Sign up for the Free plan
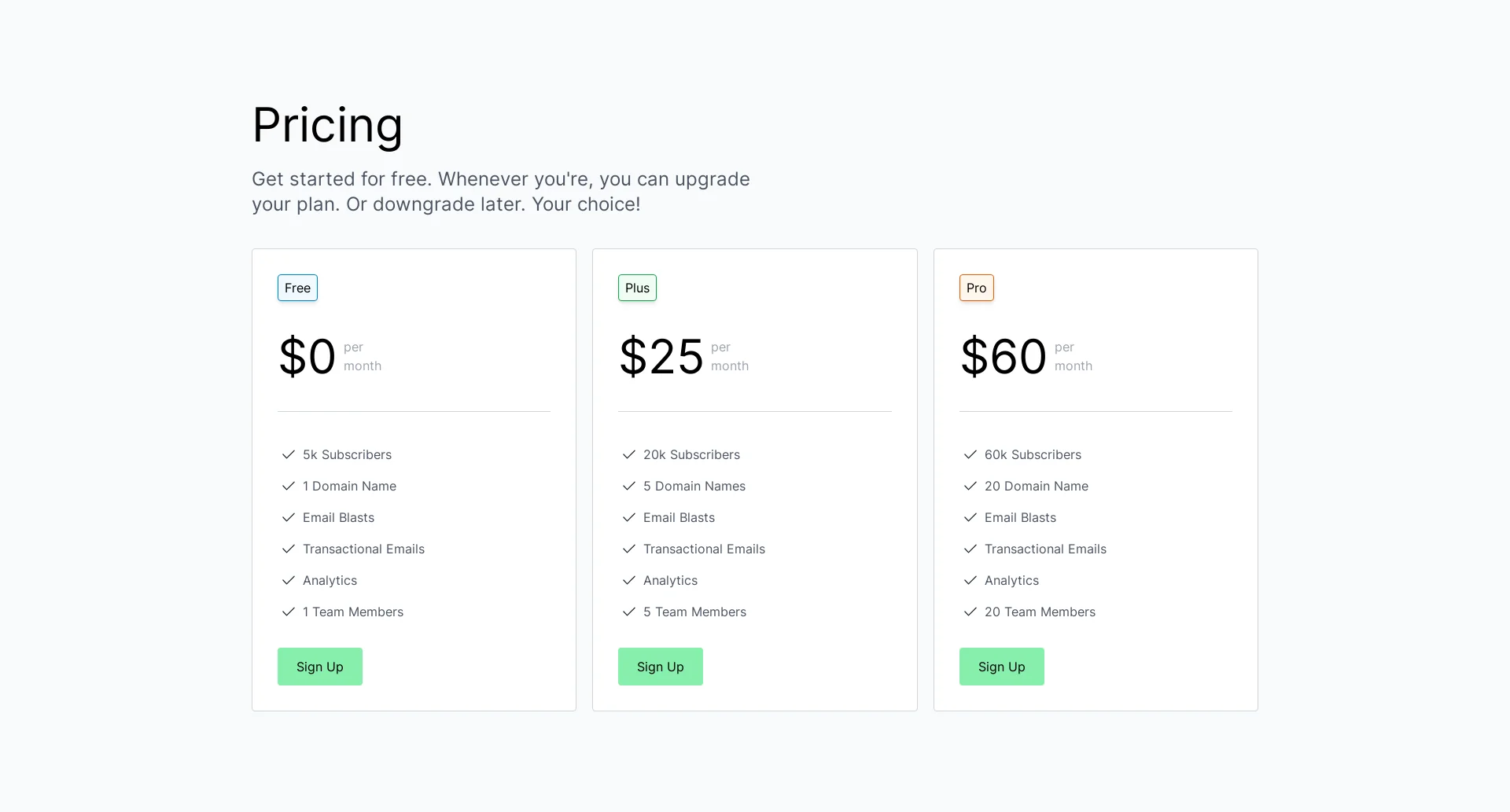1510x812 pixels. [319, 667]
